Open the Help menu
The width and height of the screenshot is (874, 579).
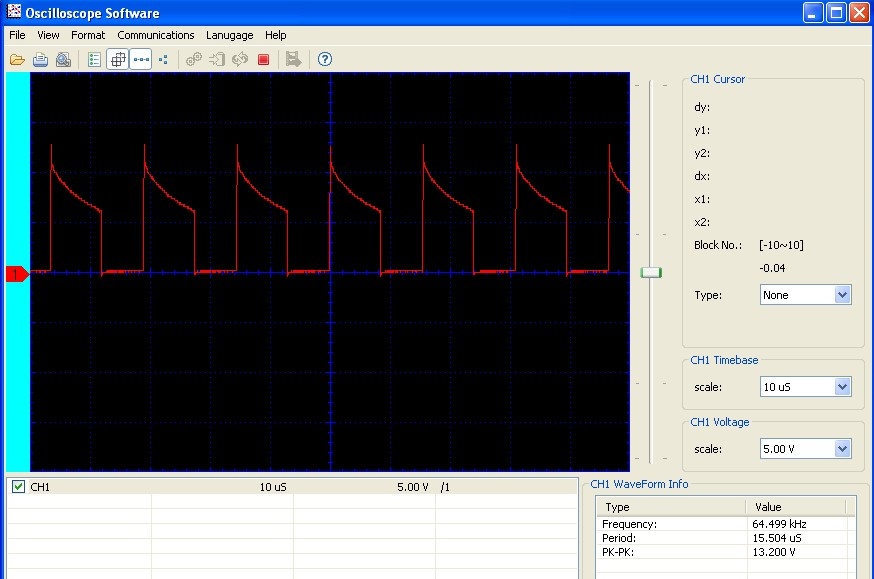click(275, 35)
